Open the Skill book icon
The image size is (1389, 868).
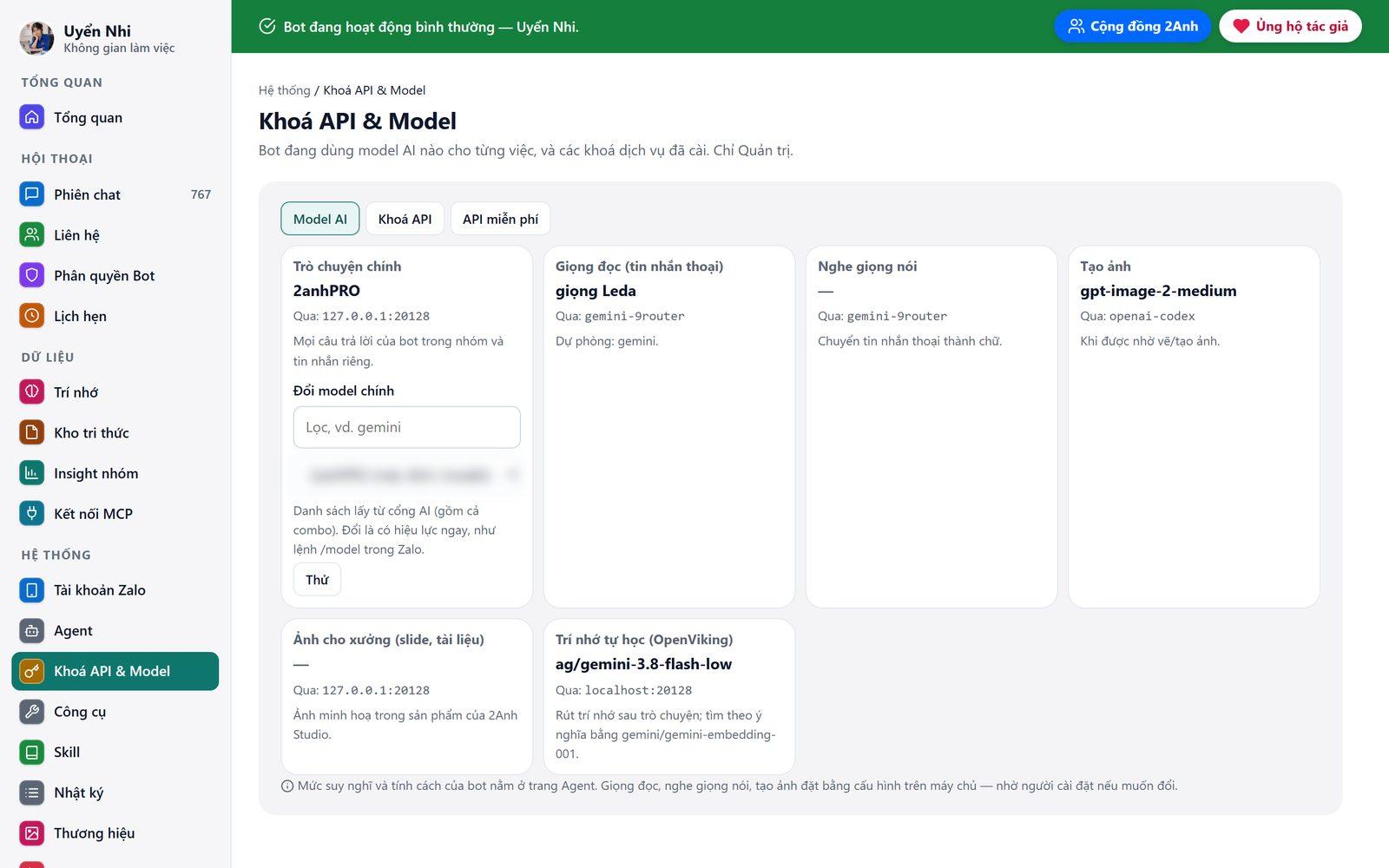pos(32,753)
